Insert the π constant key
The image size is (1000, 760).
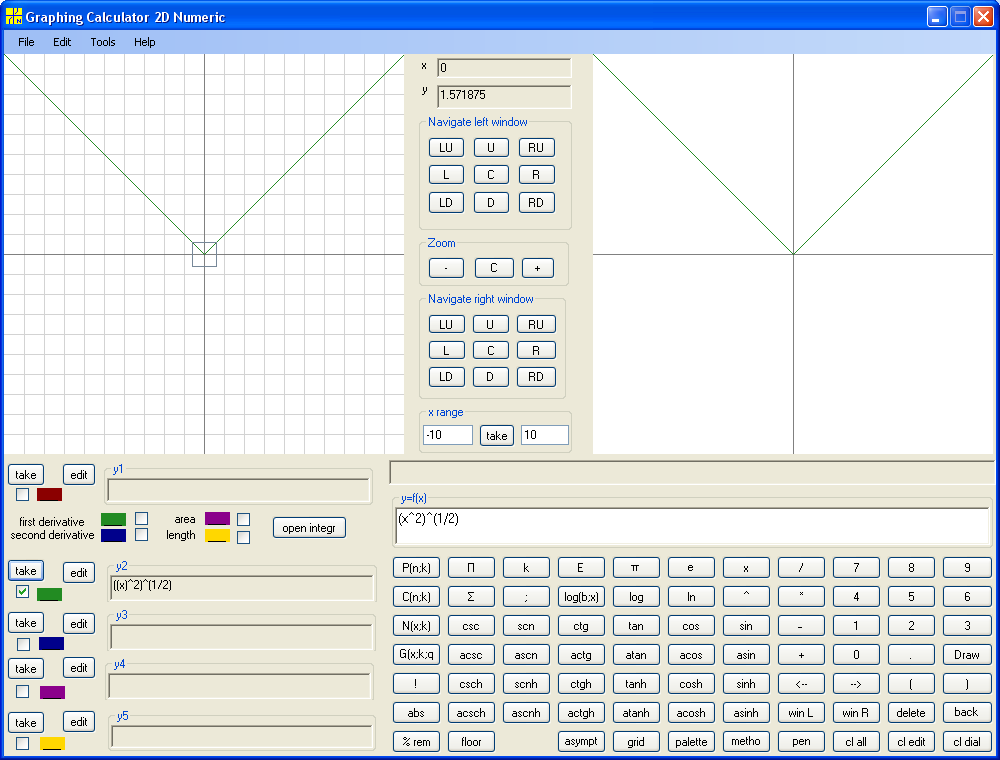(x=635, y=567)
